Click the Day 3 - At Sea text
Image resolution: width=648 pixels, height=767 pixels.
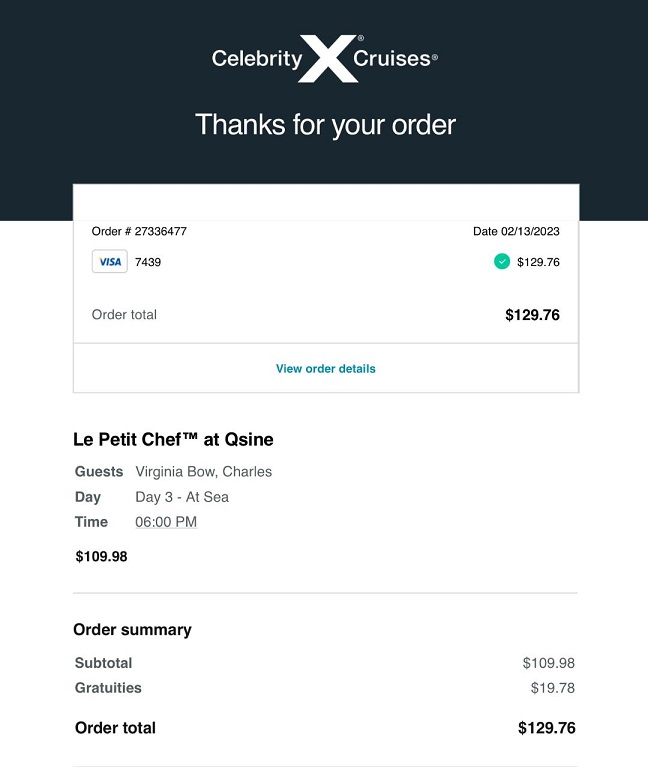182,497
